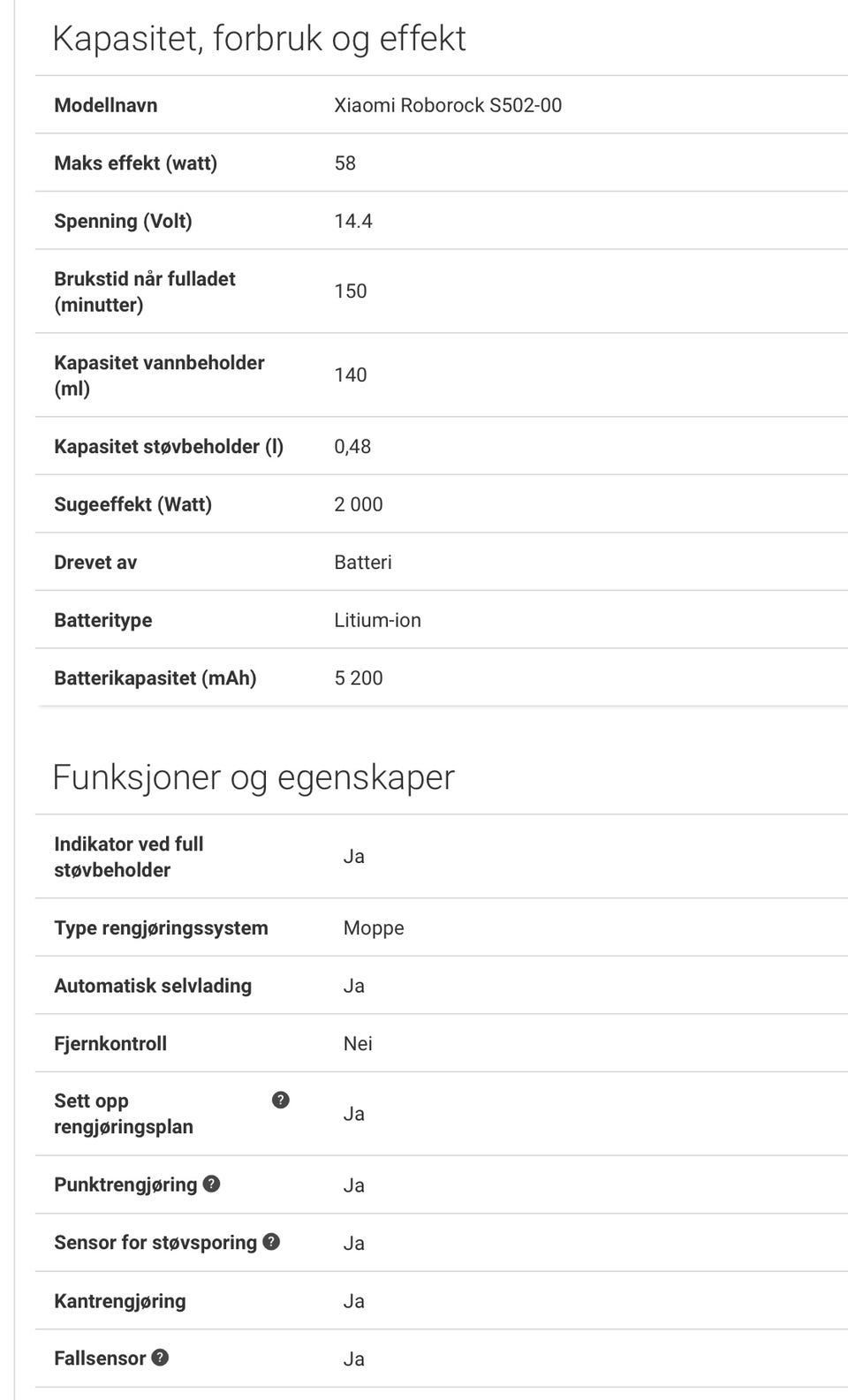Click help icon next to Sett opp rengjøringsplan

280,1100
